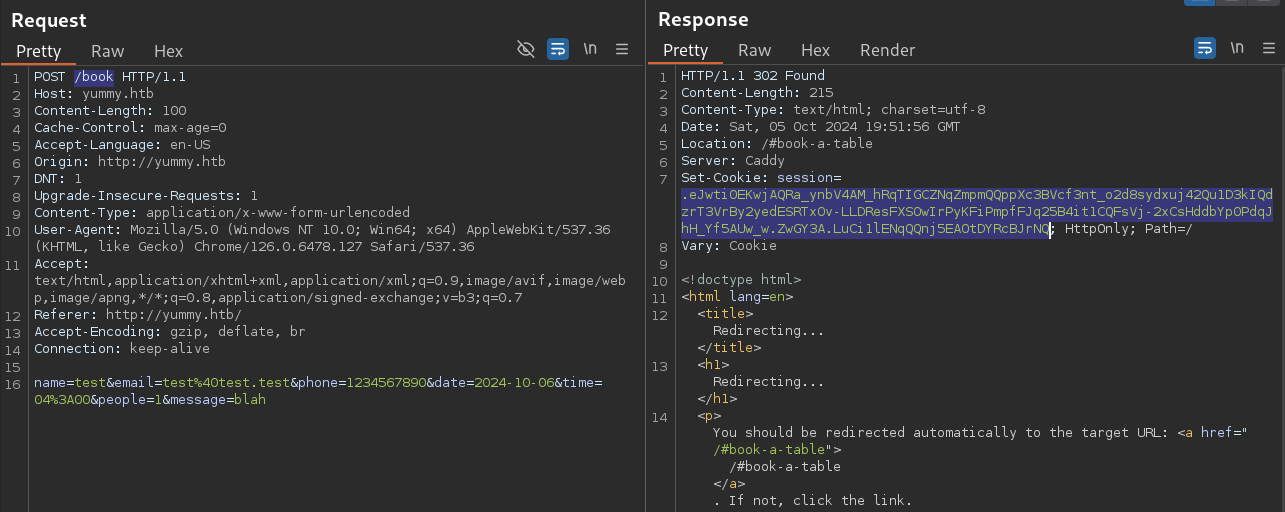Click the 'Connection: keep-alive' header
Viewport: 1285px width, 512px height.
[122, 349]
